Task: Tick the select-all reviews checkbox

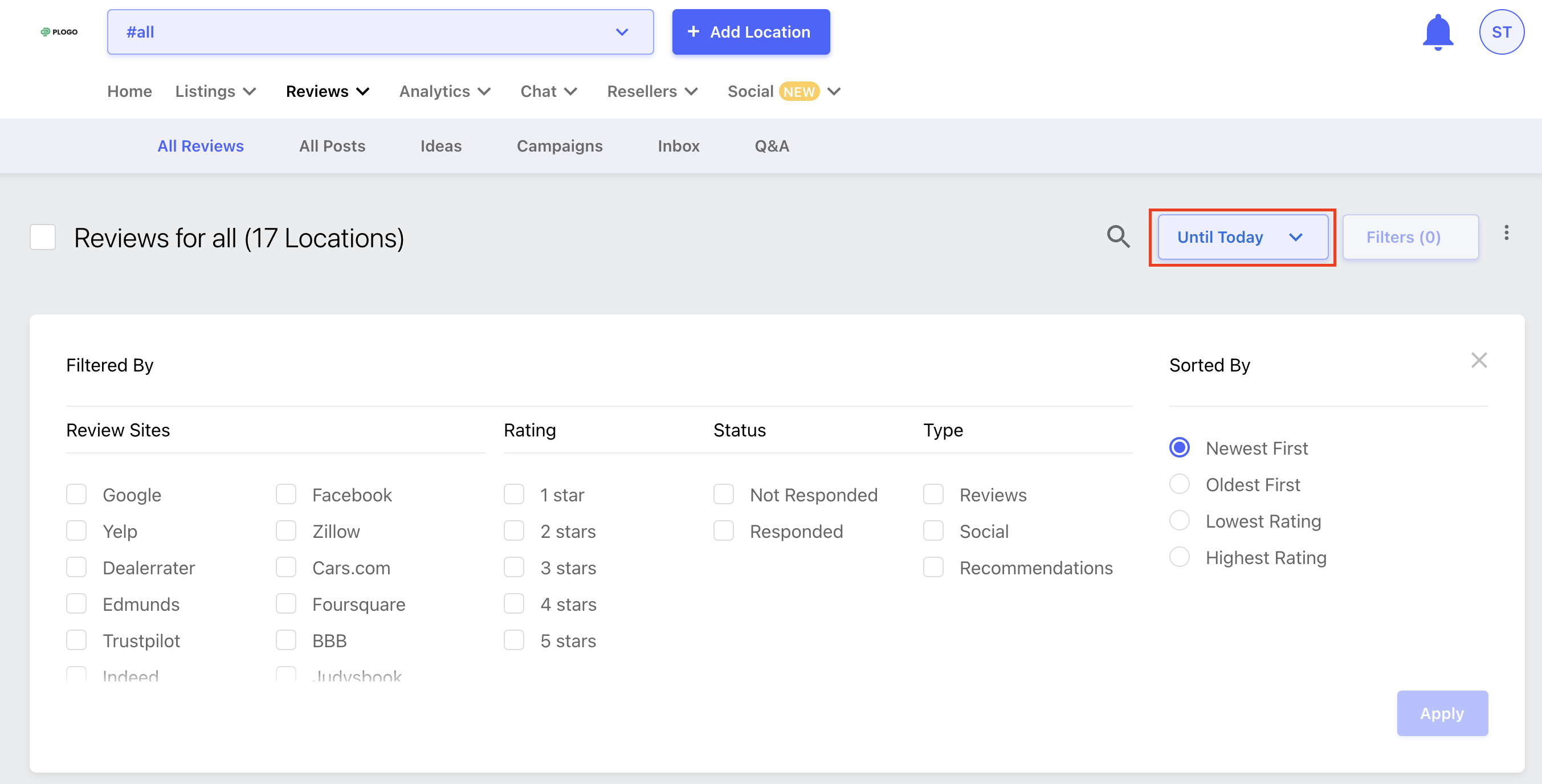Action: coord(43,237)
